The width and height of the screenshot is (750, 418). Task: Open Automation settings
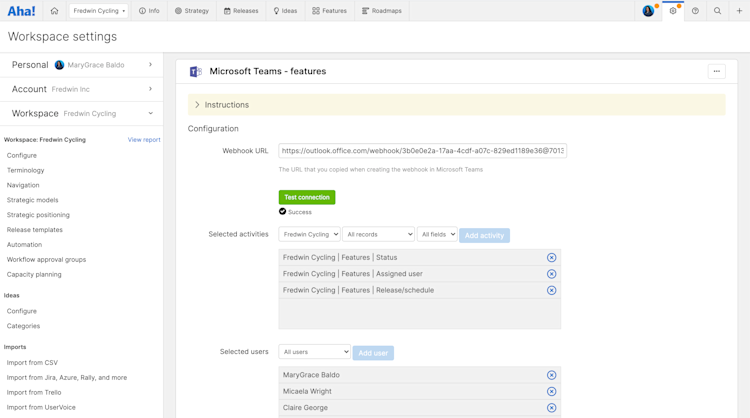[24, 244]
